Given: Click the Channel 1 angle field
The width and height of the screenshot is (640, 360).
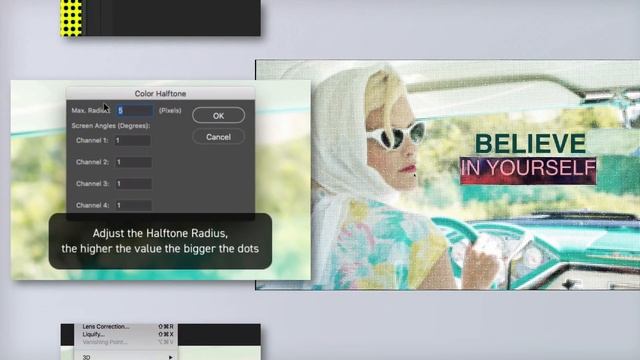Looking at the screenshot, I should click(x=133, y=140).
